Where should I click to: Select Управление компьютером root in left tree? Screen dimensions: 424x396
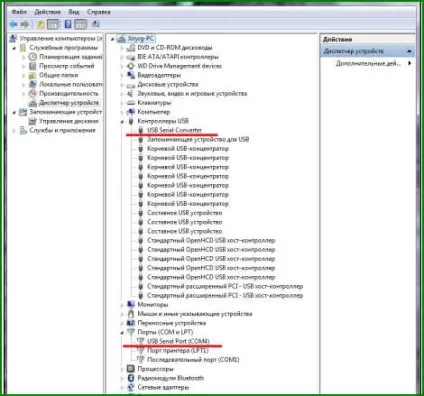pyautogui.click(x=61, y=38)
